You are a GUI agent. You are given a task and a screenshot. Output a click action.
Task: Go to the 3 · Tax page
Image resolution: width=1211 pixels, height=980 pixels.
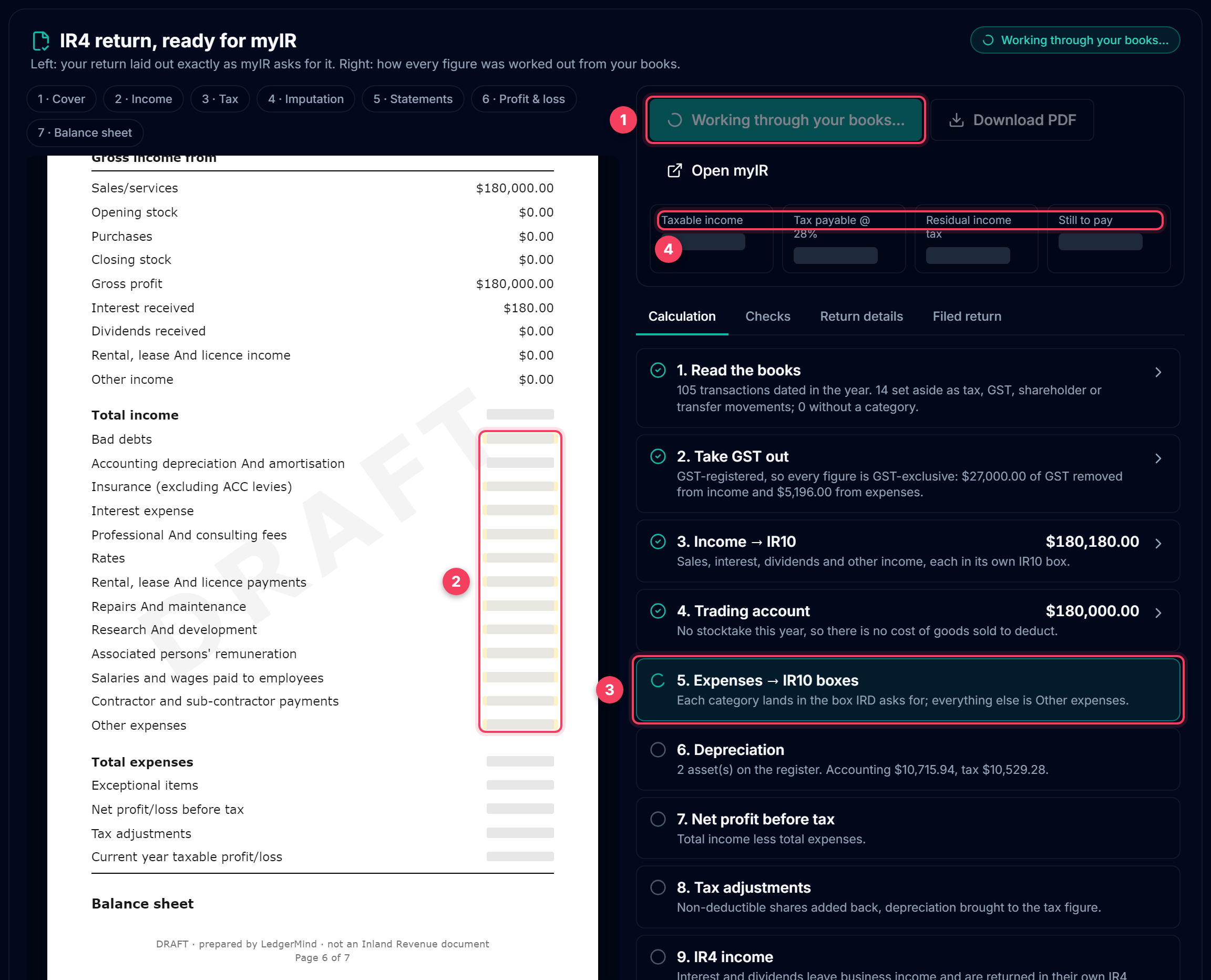point(220,99)
